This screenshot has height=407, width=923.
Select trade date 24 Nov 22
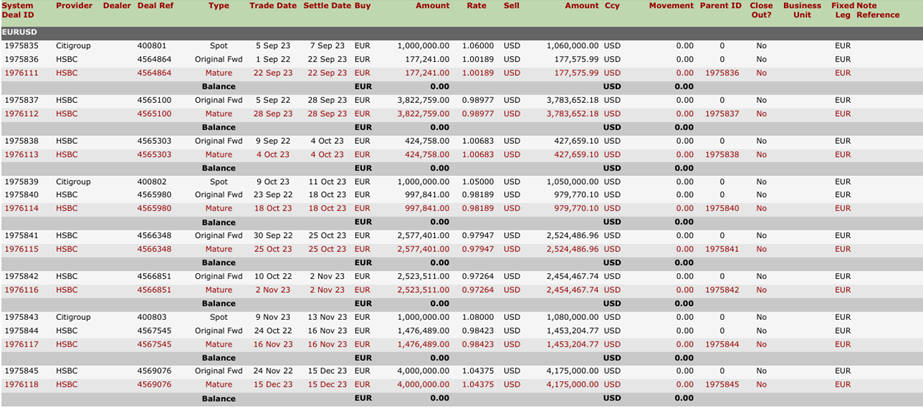tap(271, 371)
